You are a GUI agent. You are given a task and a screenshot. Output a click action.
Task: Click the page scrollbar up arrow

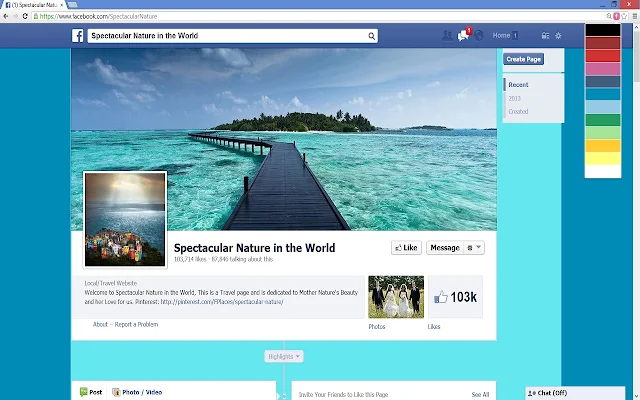click(x=636, y=27)
